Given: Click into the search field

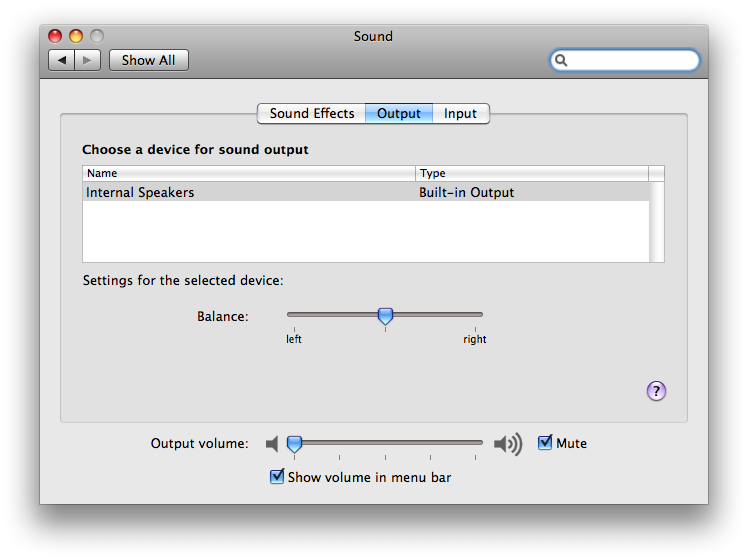Looking at the screenshot, I should click(632, 60).
